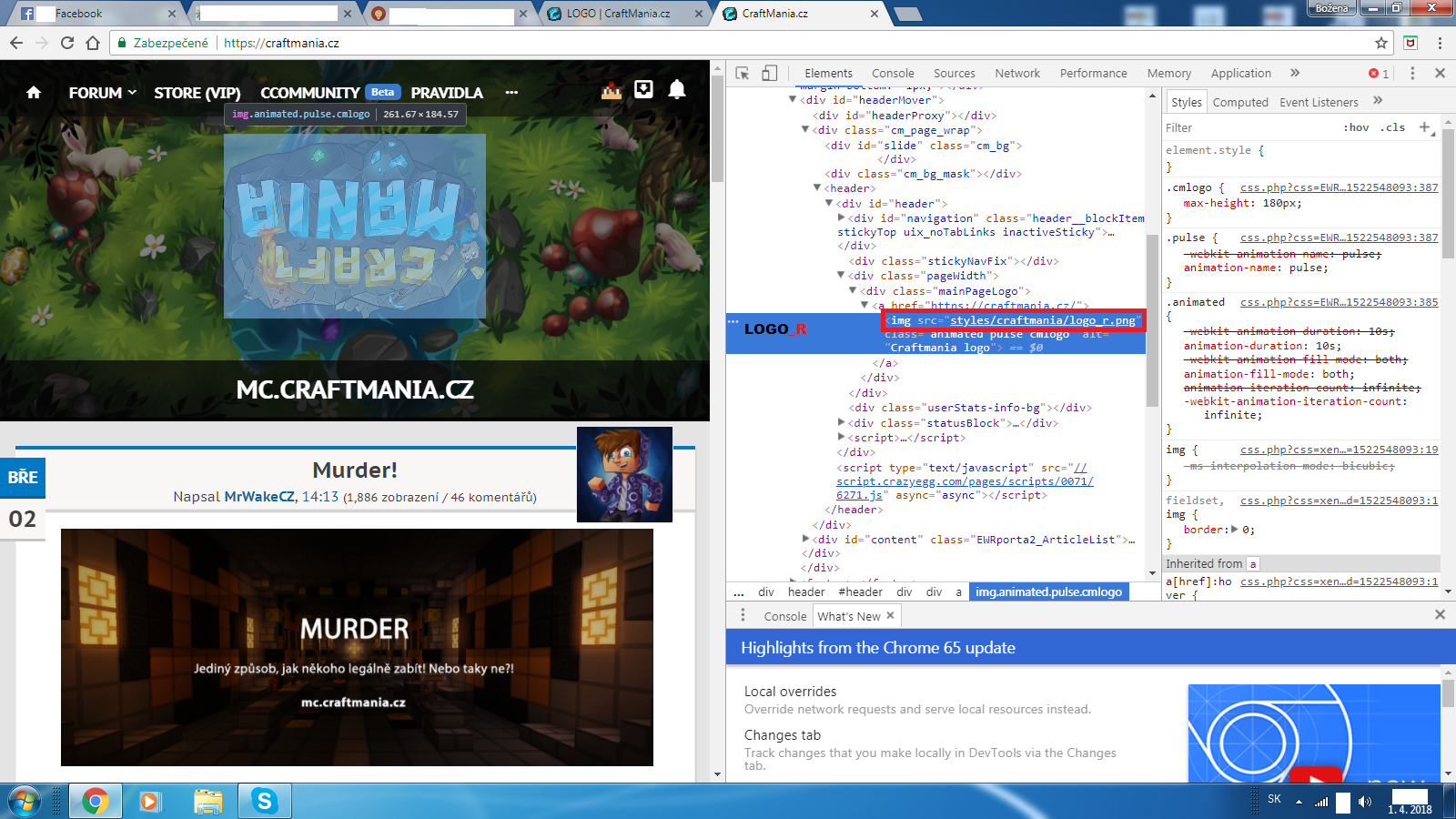Open notifications bell icon
Viewport: 1456px width, 819px height.
[677, 89]
